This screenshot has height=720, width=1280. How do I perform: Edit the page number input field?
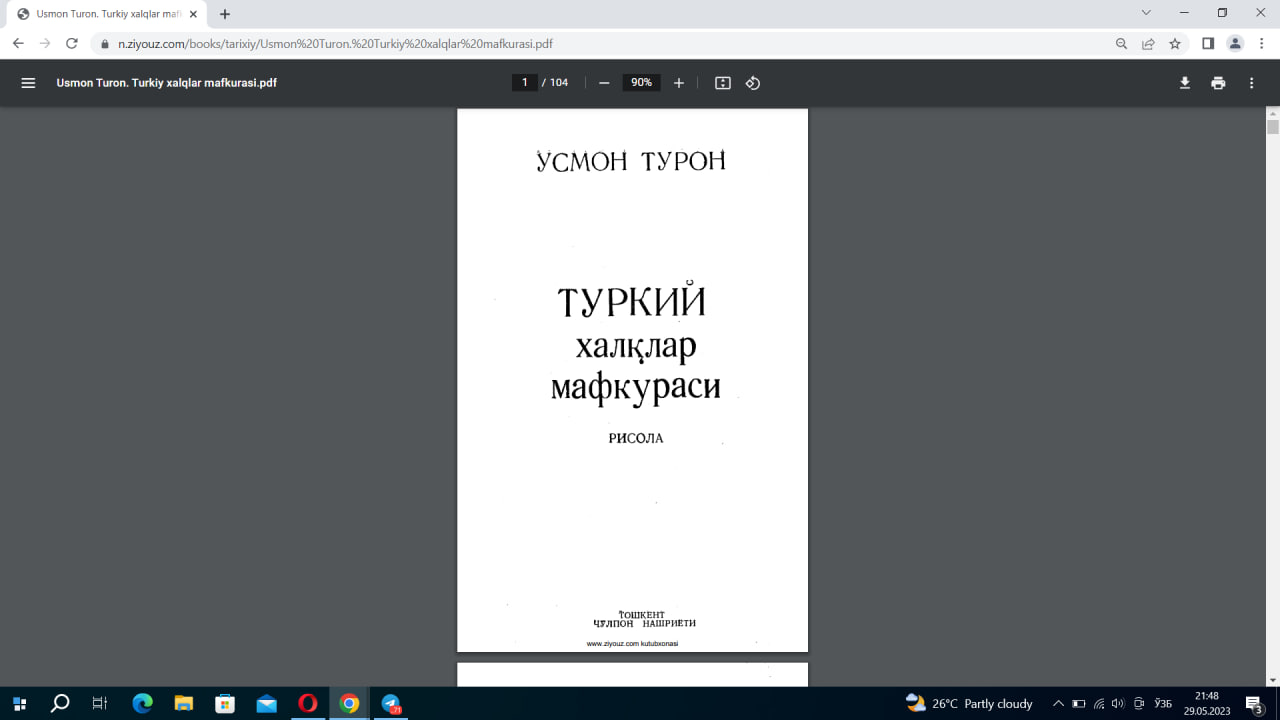coord(525,82)
